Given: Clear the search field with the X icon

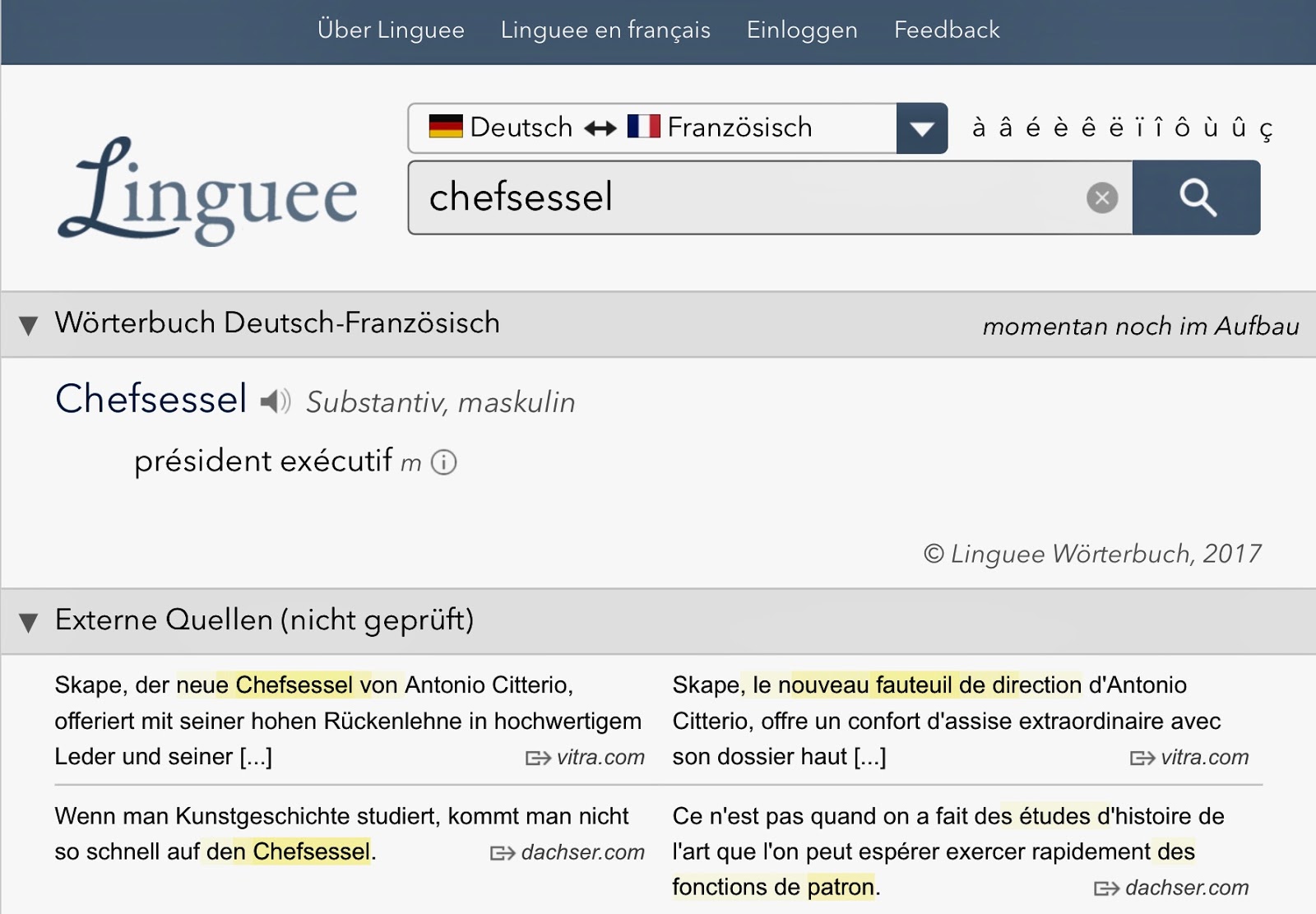Looking at the screenshot, I should 1102,197.
